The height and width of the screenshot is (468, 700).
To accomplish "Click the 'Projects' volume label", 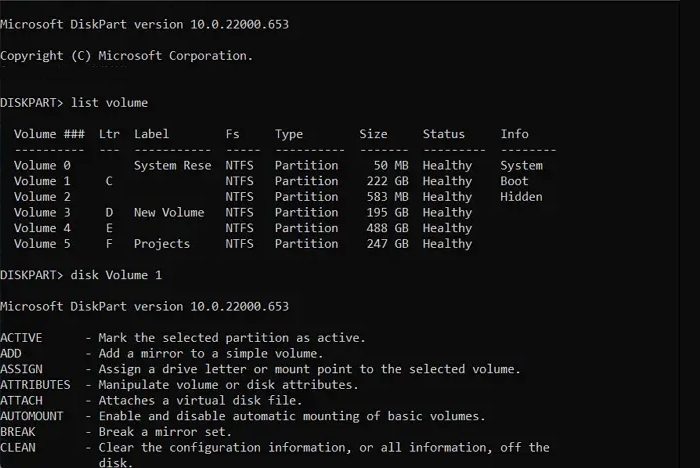I will tap(161, 244).
